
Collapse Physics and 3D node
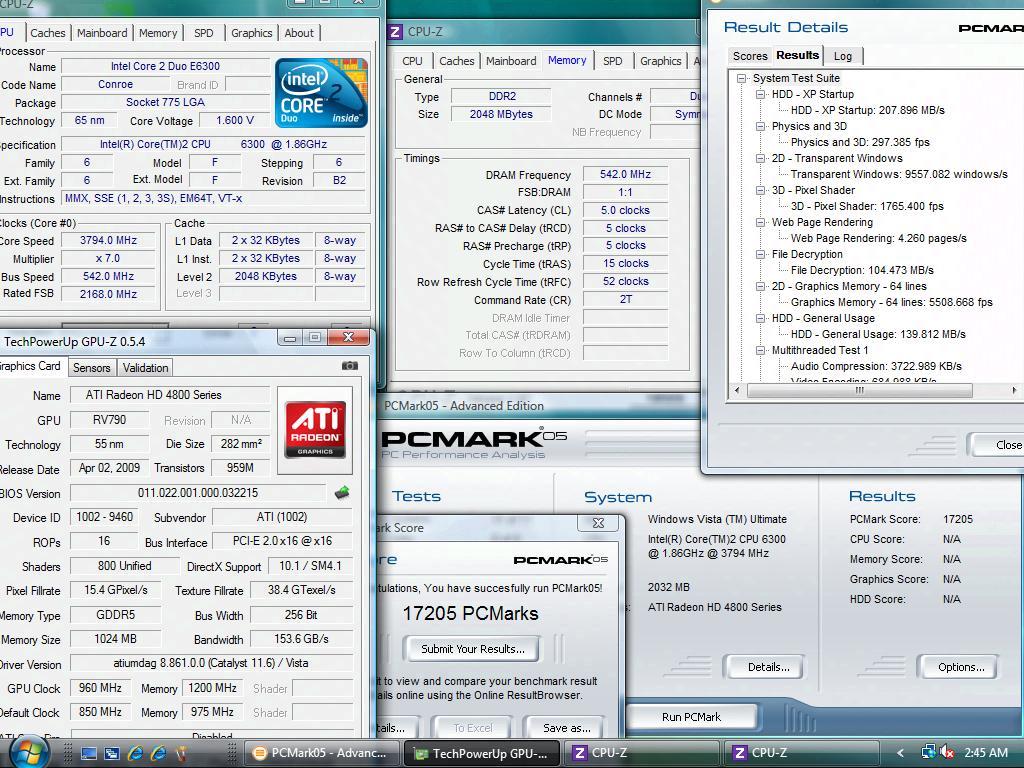tap(760, 126)
